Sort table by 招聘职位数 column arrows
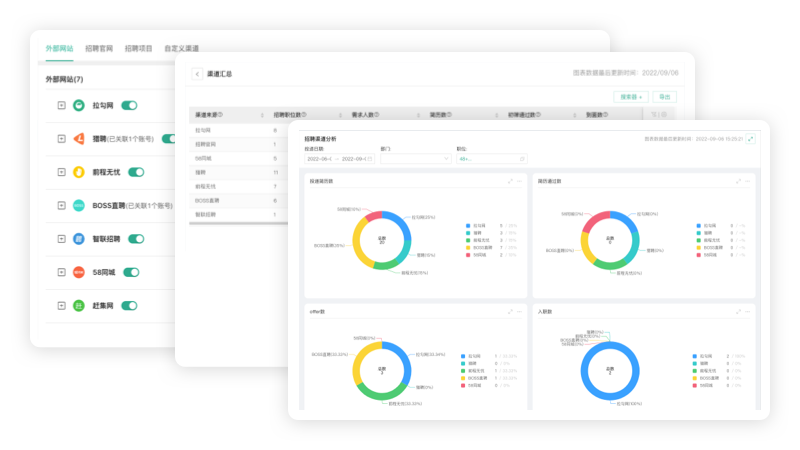This screenshot has width=800, height=450. tap(340, 115)
